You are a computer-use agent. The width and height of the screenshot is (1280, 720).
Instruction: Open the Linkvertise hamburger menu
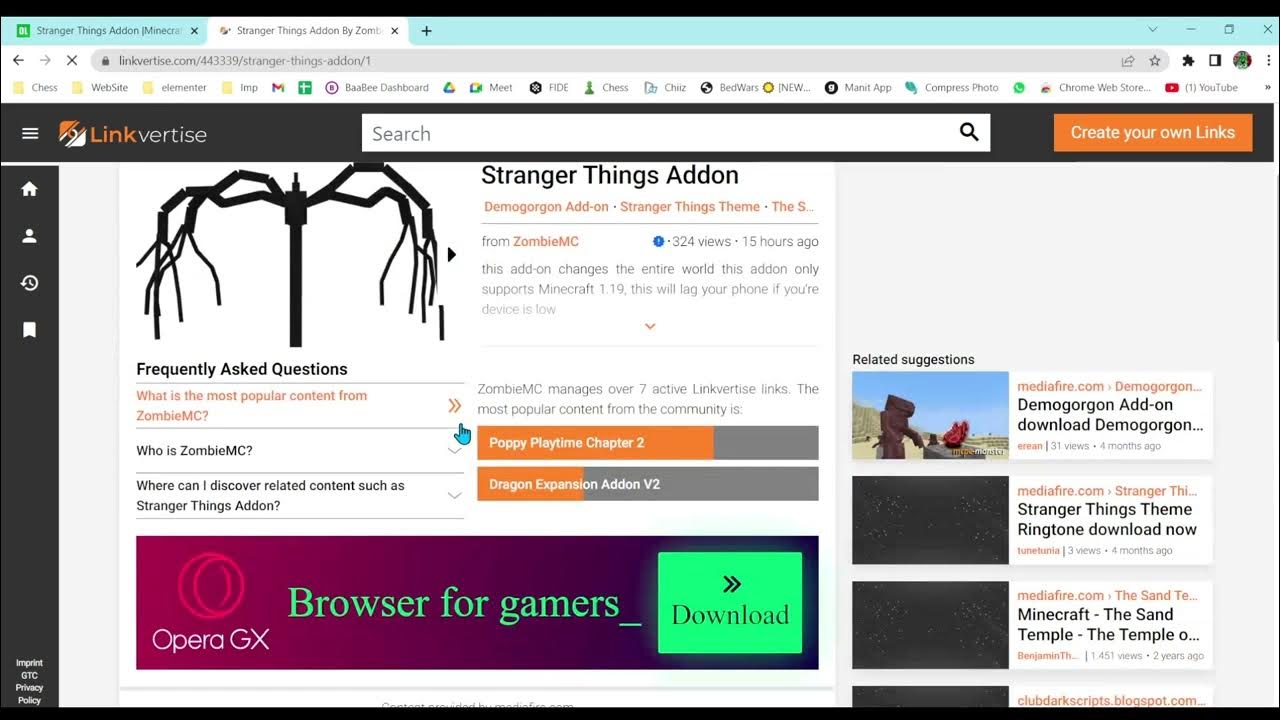pyautogui.click(x=30, y=133)
